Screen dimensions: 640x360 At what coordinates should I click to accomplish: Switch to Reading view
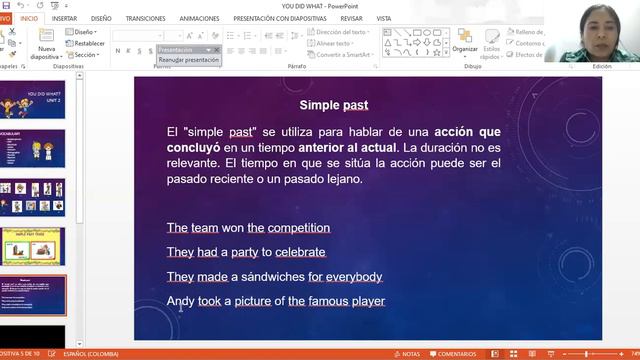coord(532,354)
